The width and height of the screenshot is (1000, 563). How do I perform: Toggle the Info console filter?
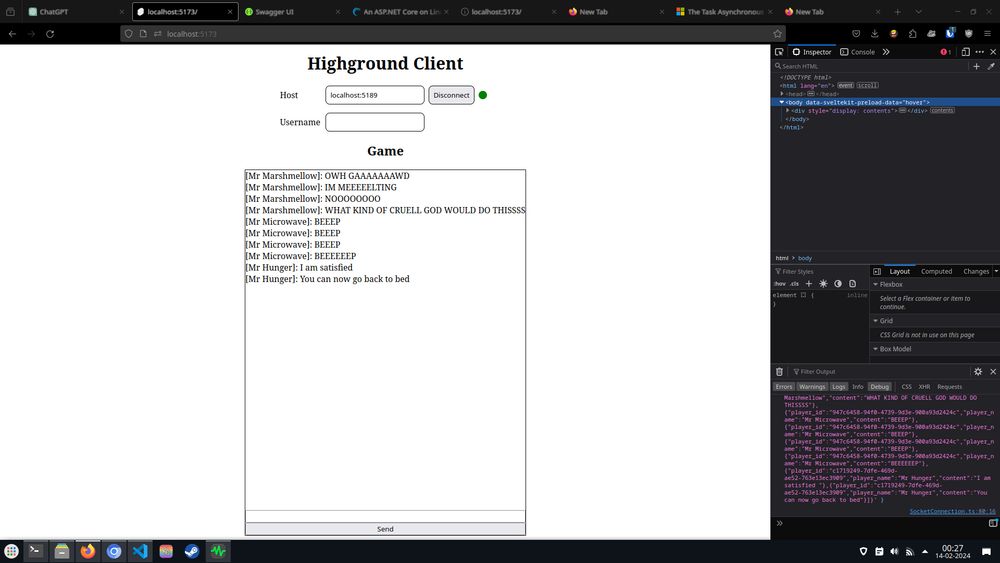[858, 386]
